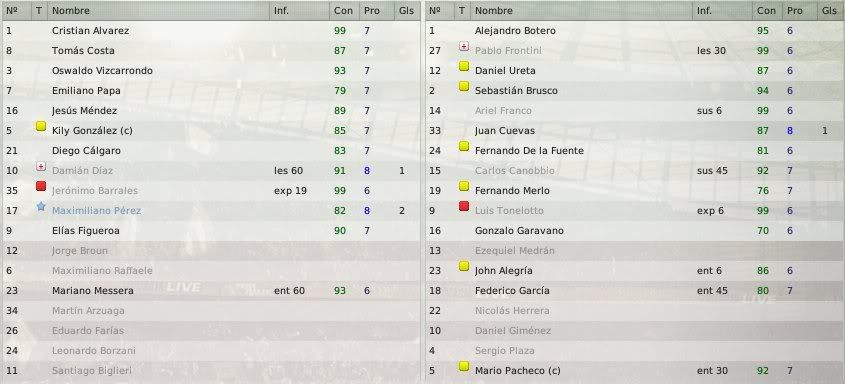Screen dimensions: 845x384
Task: Click the blue star next to Maximiliano Pérez
Action: click(x=41, y=206)
